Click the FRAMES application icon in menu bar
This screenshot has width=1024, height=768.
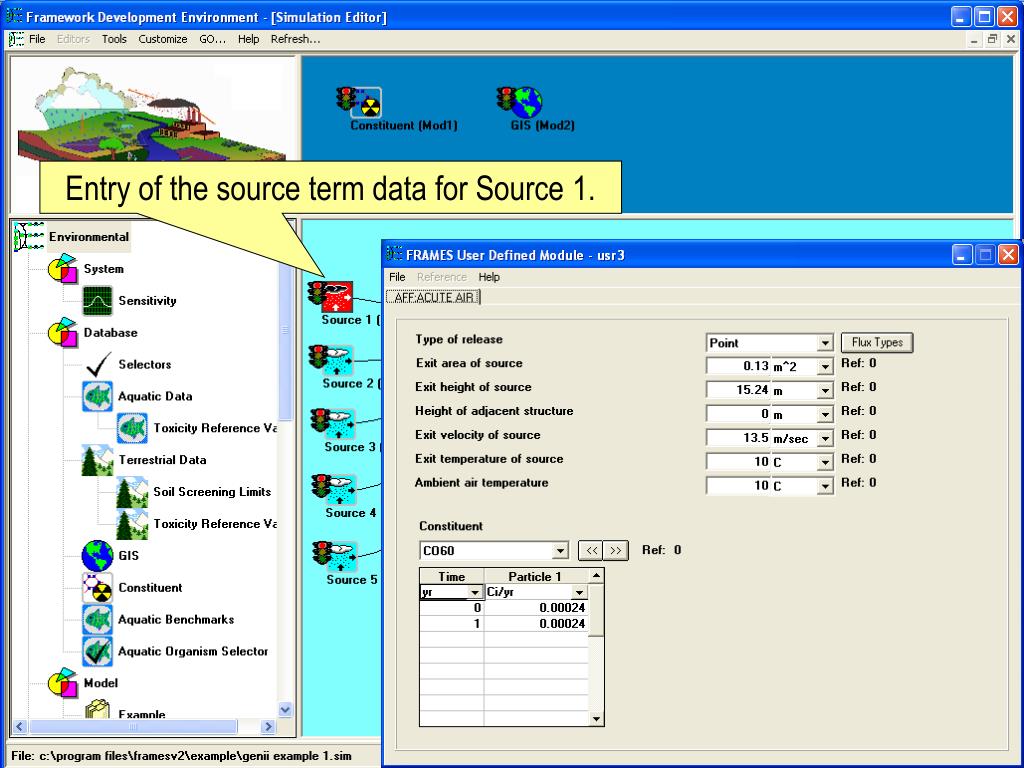[16, 39]
